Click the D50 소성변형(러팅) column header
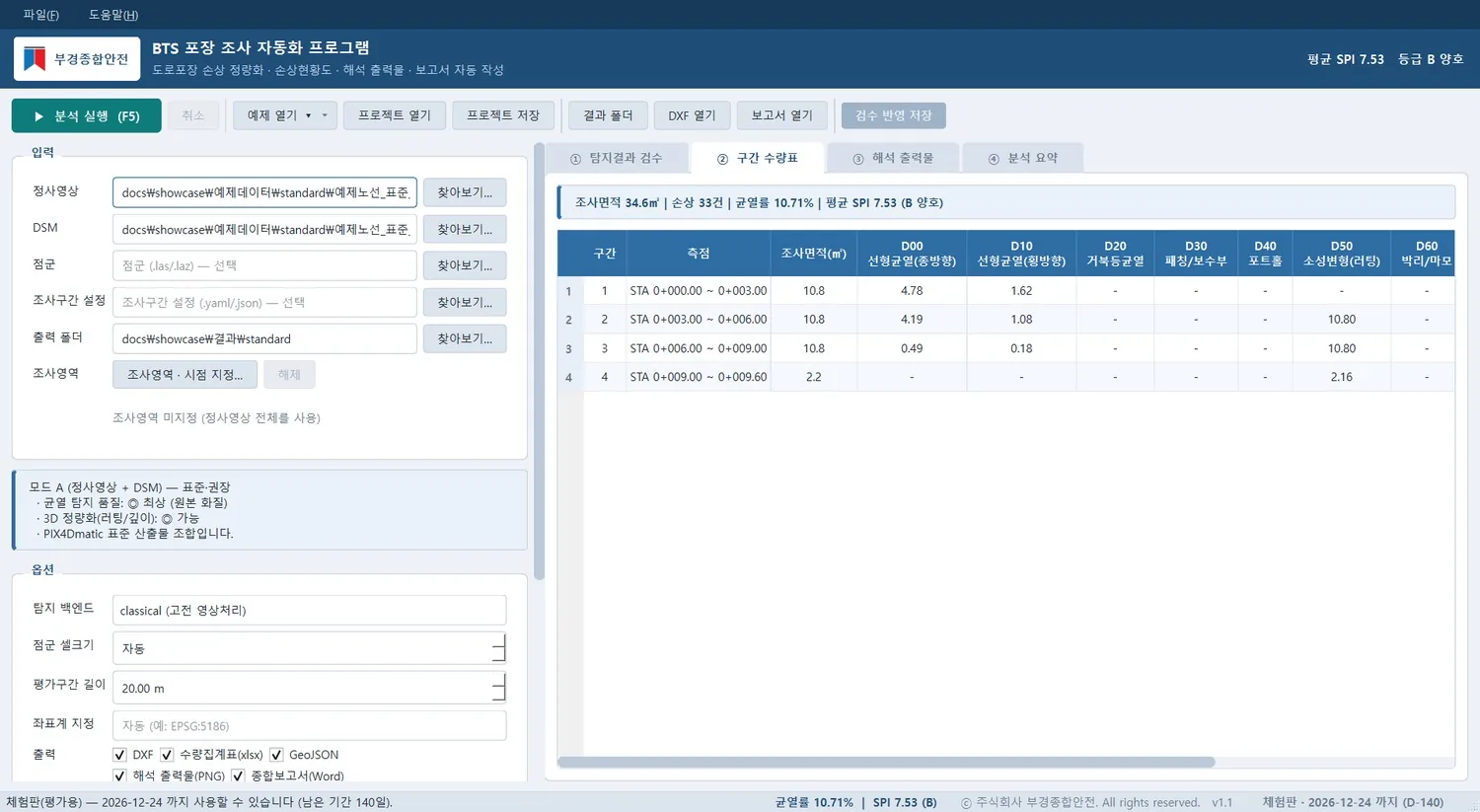 point(1342,254)
